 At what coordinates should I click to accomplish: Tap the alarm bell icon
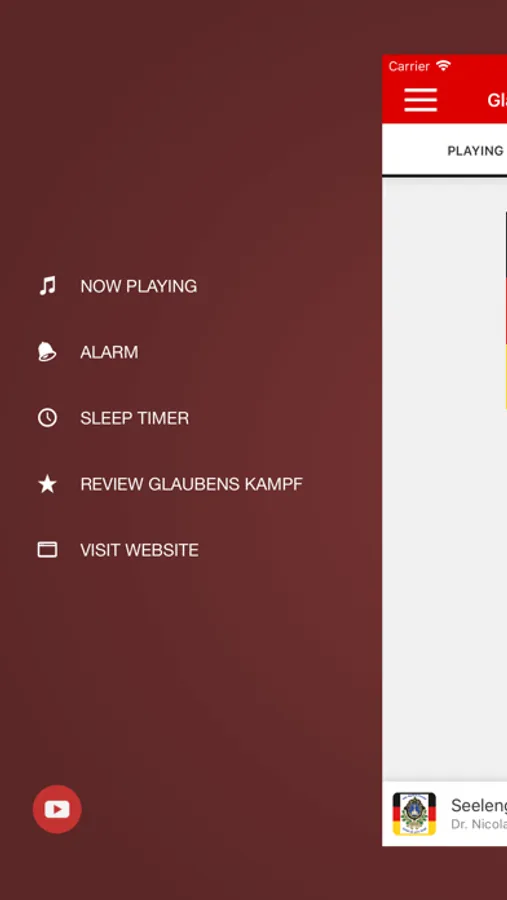click(47, 351)
